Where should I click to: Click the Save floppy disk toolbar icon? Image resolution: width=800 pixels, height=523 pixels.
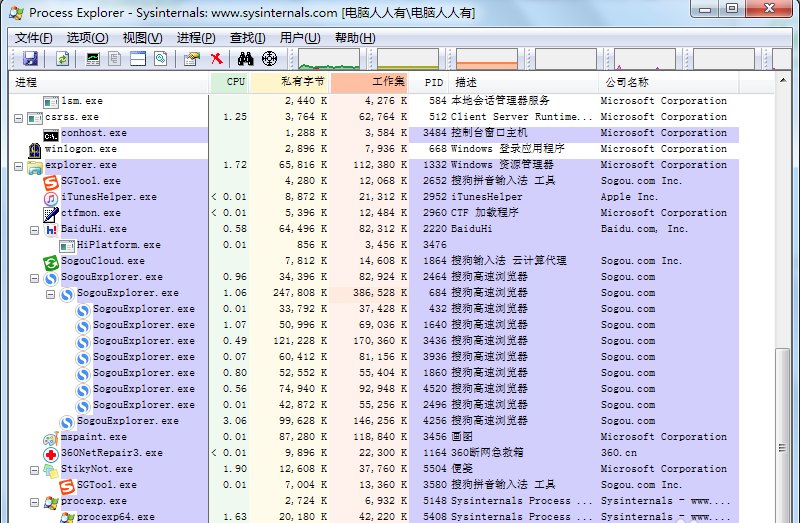[x=29, y=59]
